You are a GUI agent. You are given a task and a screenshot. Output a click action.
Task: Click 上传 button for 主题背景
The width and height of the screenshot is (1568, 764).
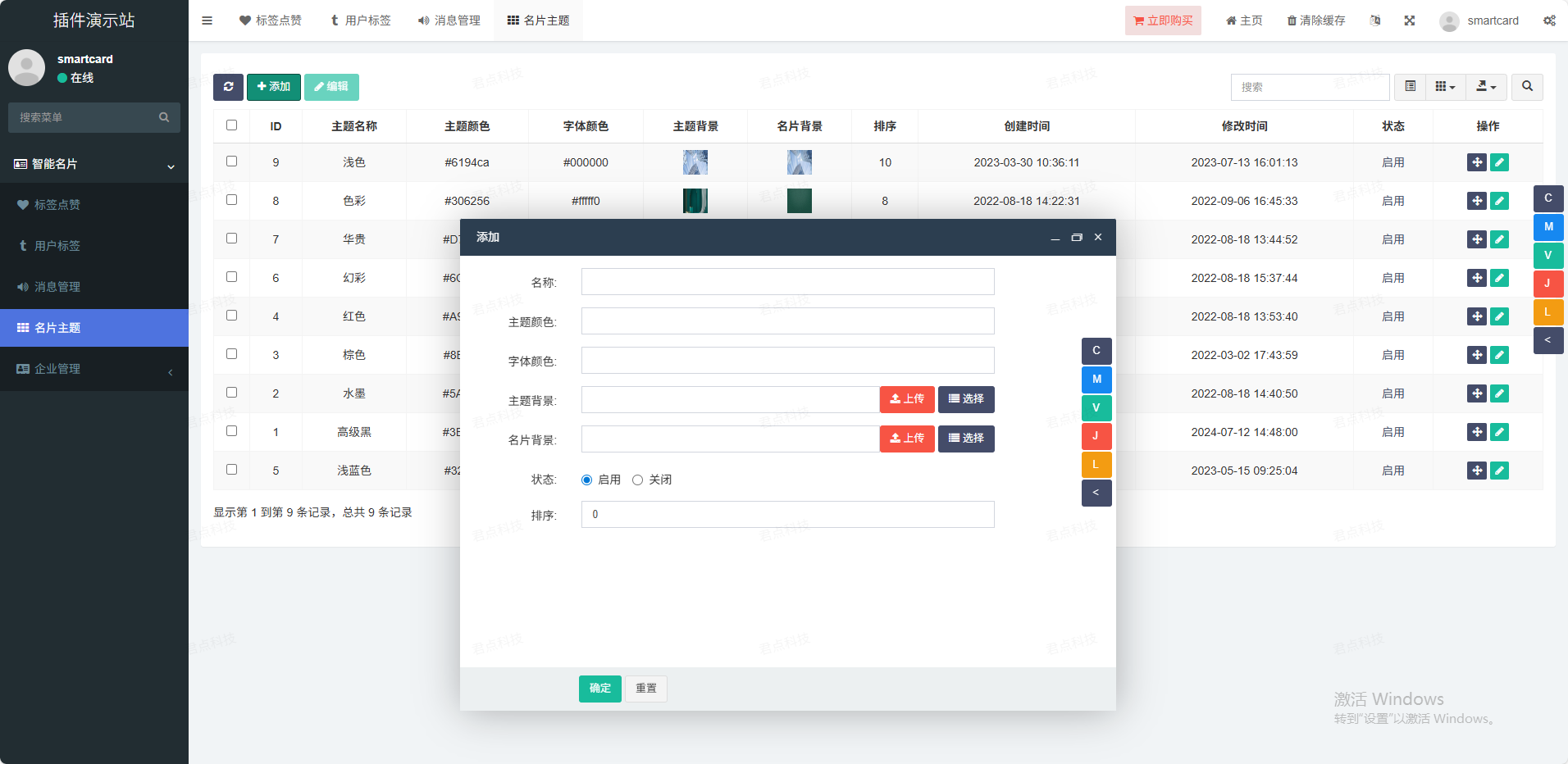point(907,399)
